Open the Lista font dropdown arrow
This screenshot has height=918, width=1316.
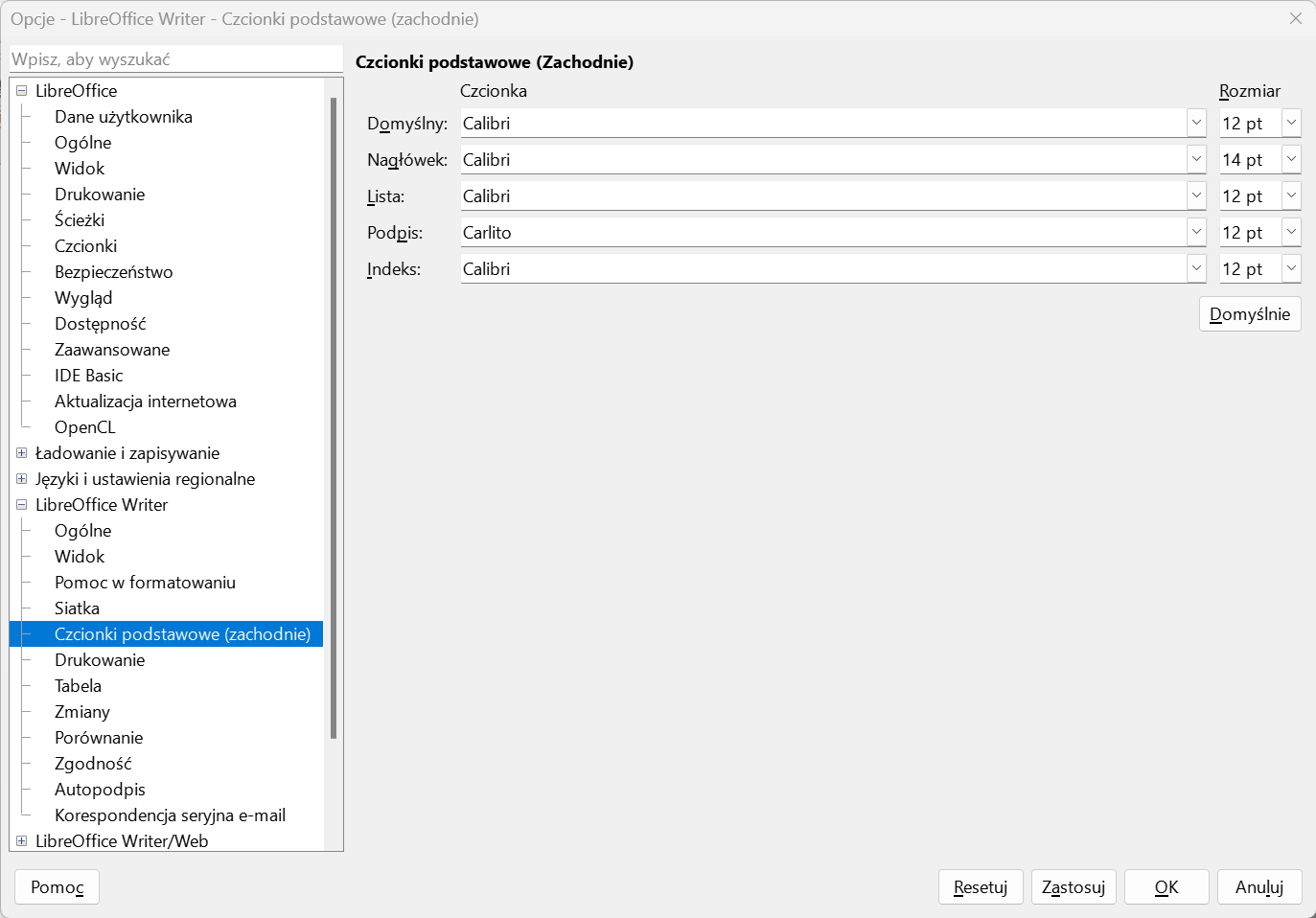tap(1196, 195)
